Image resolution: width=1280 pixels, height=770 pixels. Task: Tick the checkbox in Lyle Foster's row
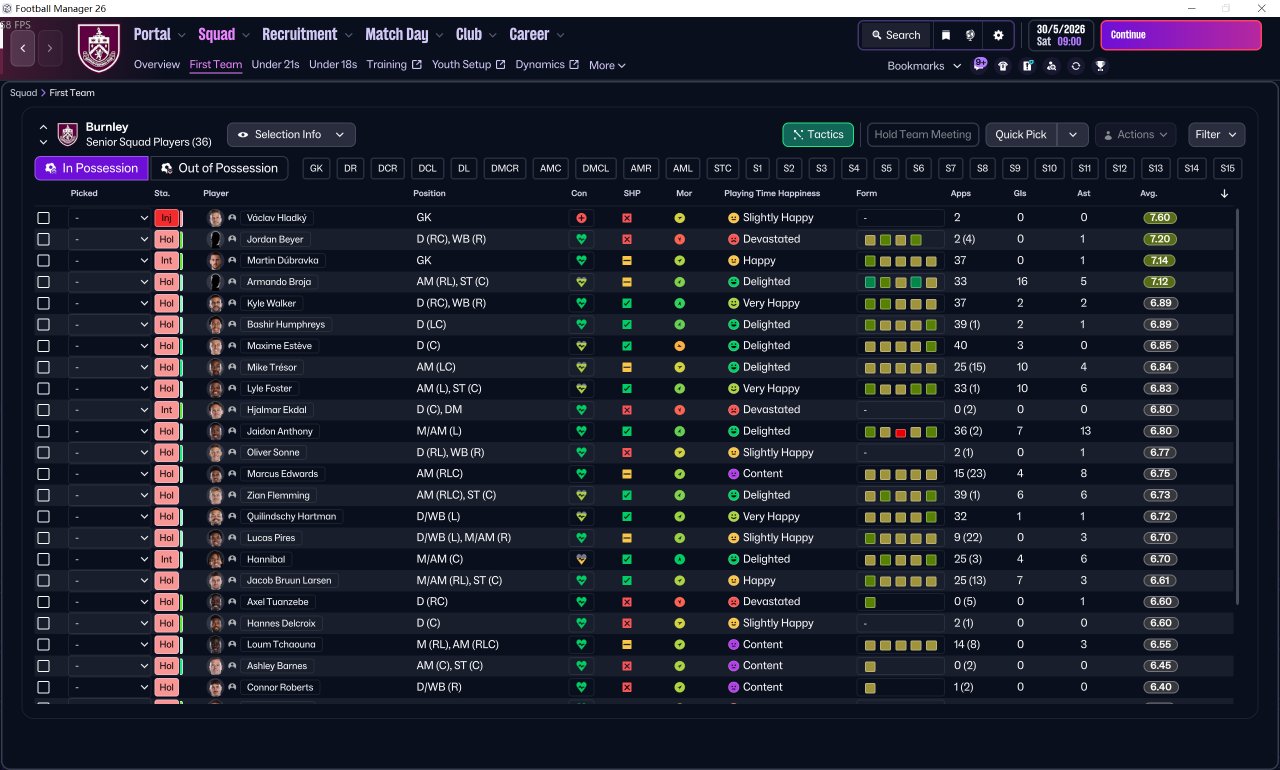43,388
